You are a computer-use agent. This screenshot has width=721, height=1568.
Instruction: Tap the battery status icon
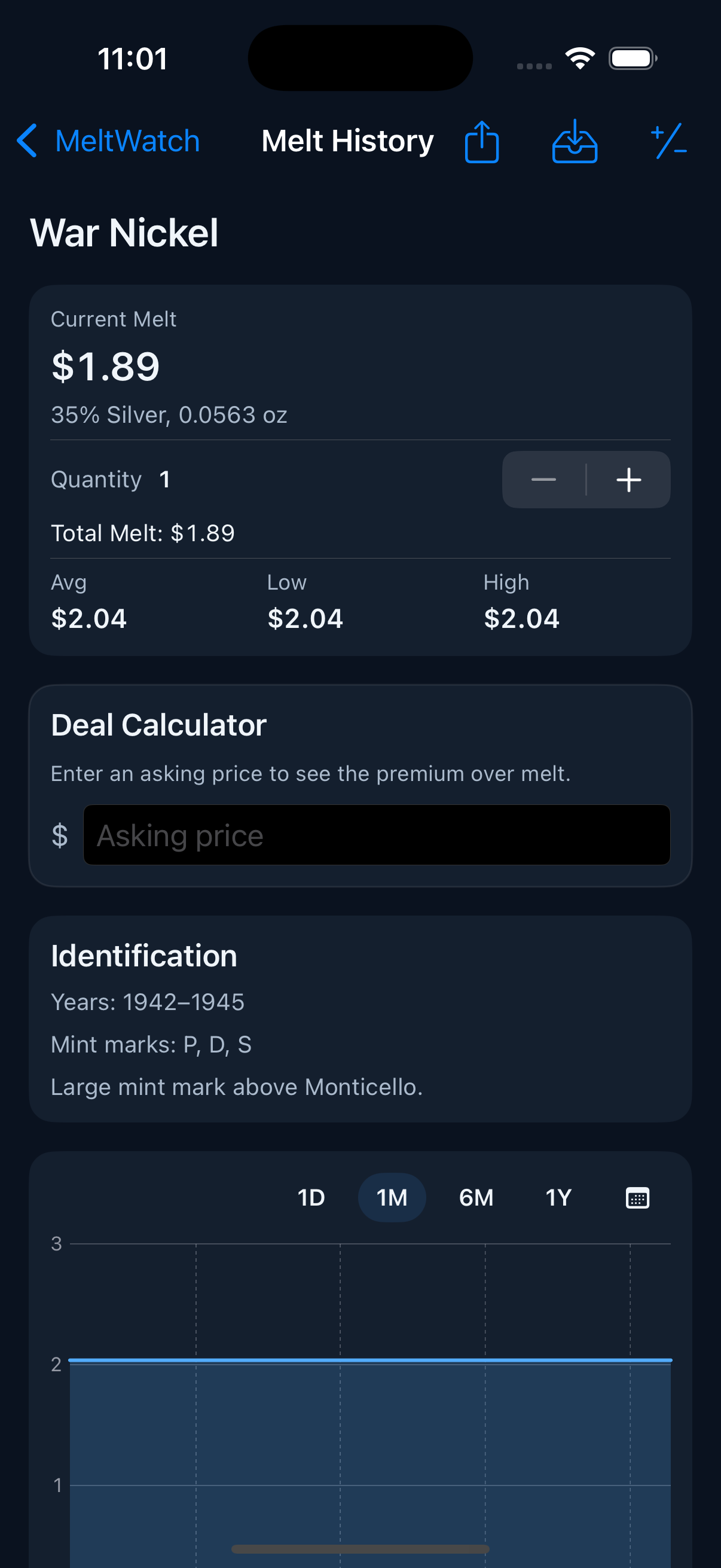(x=632, y=59)
